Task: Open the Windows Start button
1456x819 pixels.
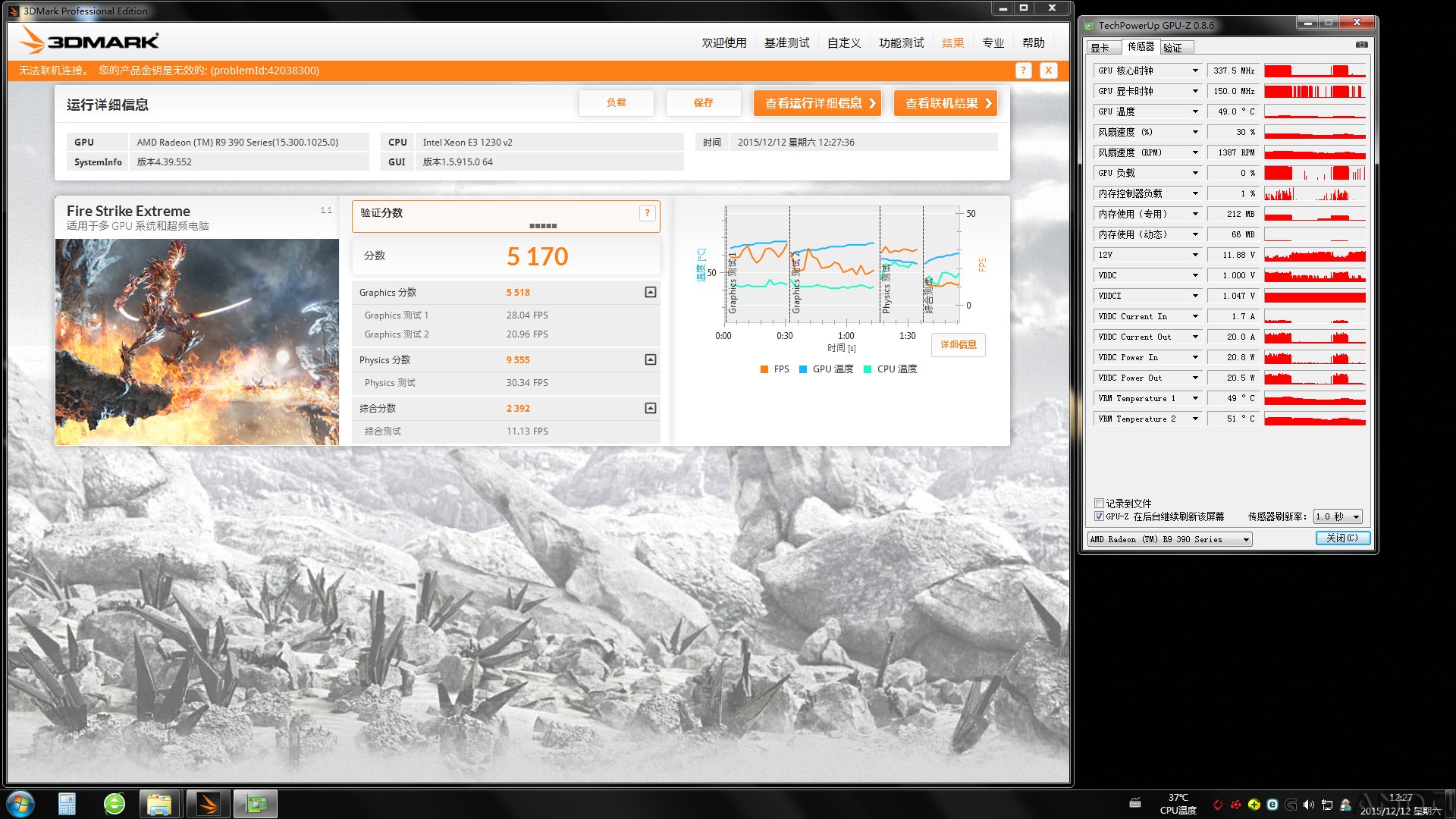Action: pyautogui.click(x=20, y=804)
